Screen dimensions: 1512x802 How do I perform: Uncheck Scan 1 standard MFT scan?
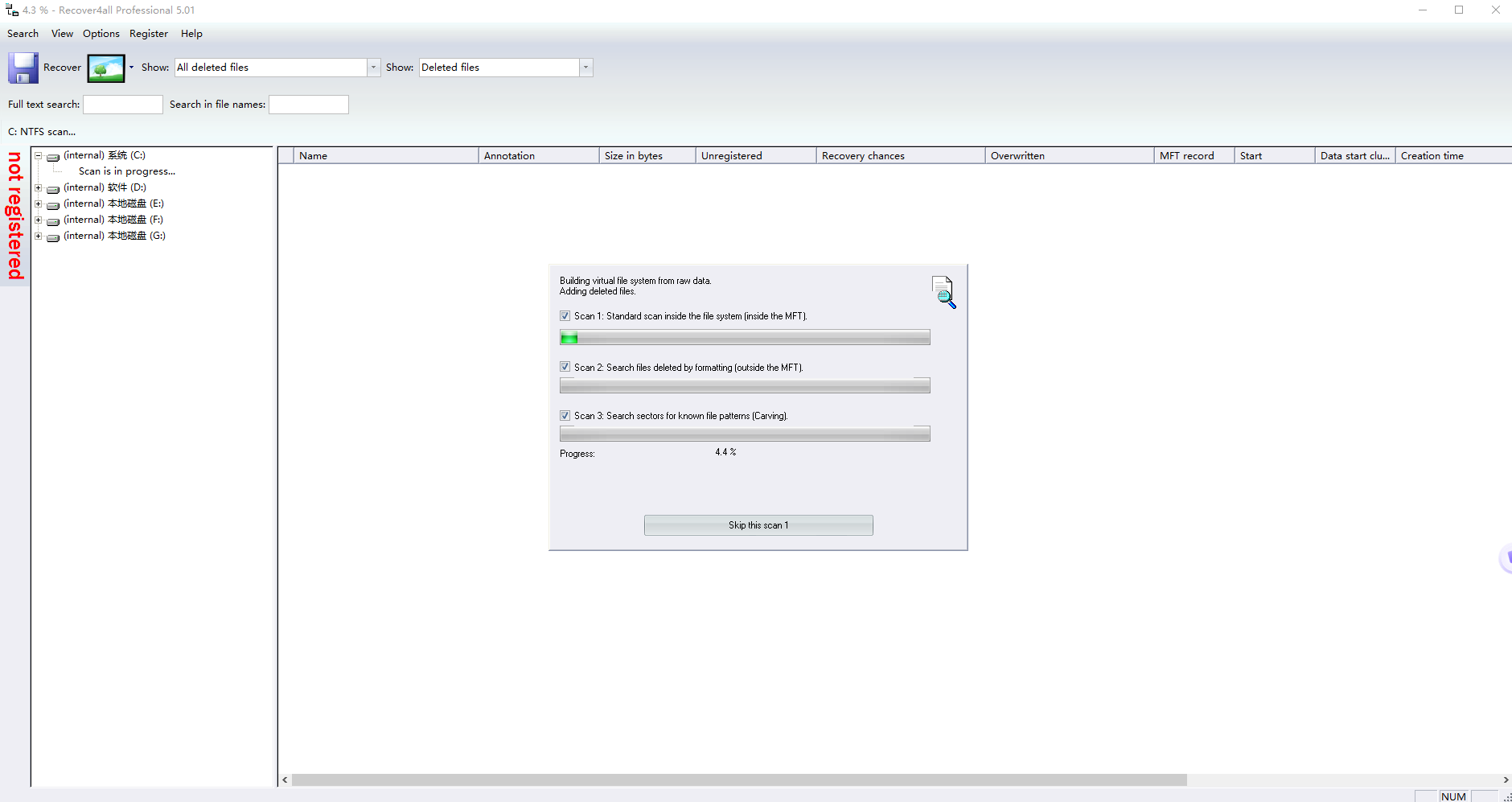[x=565, y=316]
